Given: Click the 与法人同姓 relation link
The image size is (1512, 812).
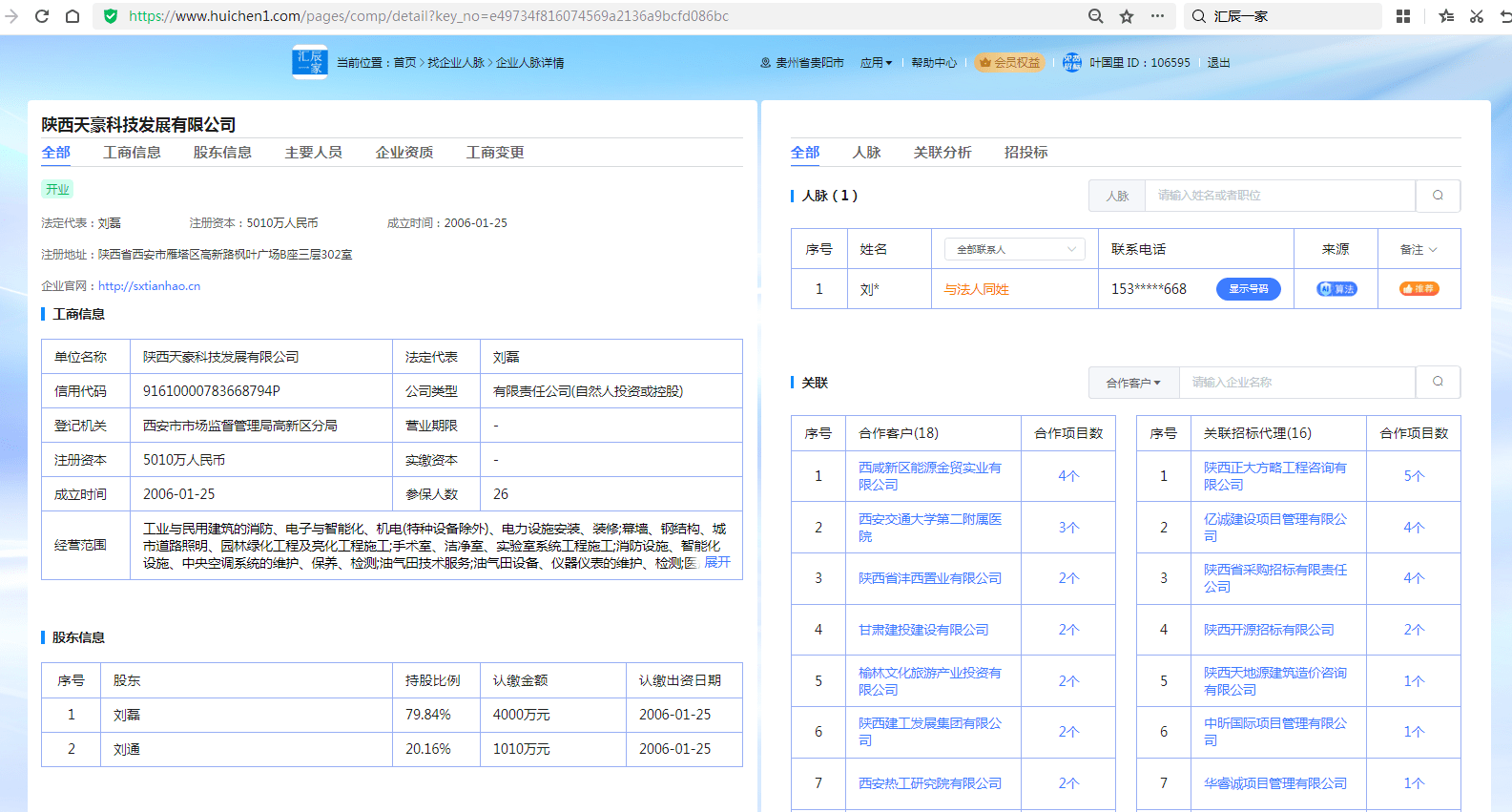Looking at the screenshot, I should click(976, 289).
